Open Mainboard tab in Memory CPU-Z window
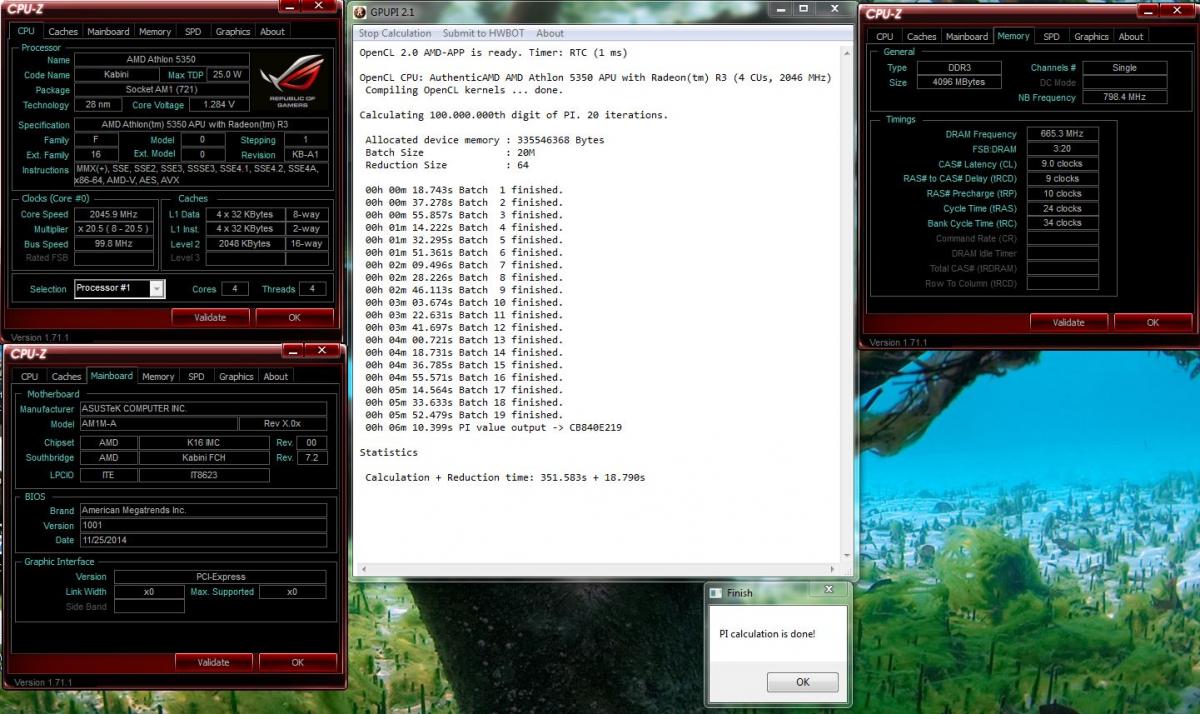1200x714 pixels. point(967,37)
